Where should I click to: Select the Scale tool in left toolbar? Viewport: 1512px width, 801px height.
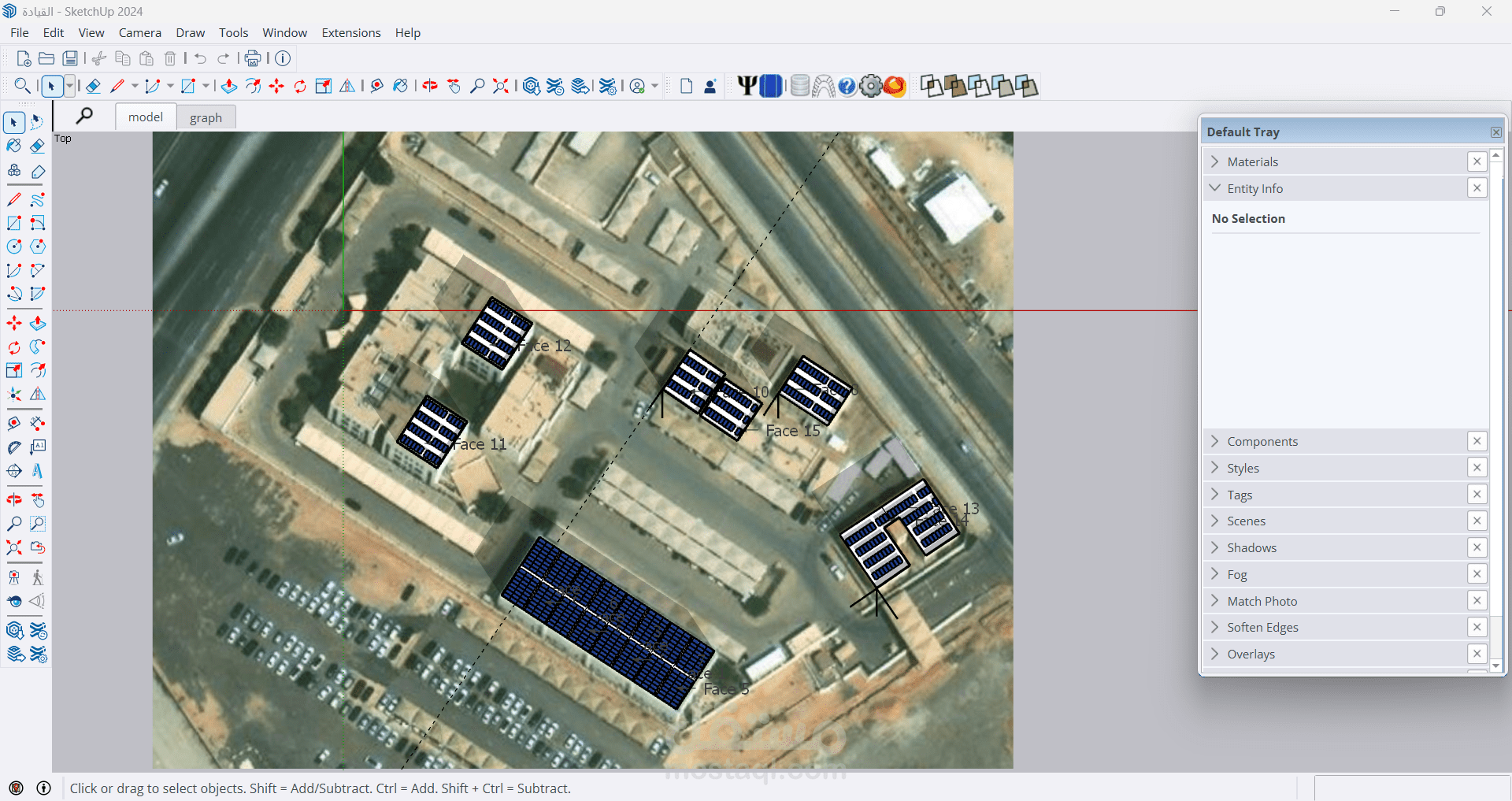coord(14,370)
